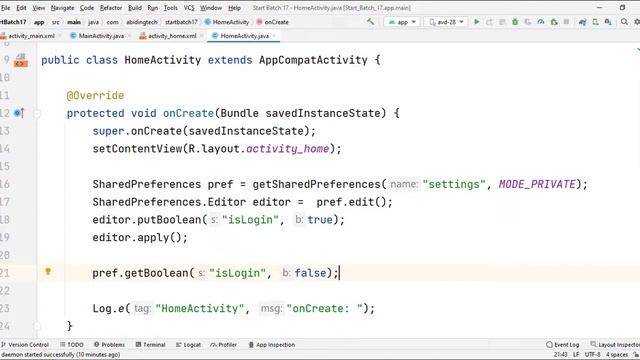Image resolution: width=640 pixels, height=360 pixels.
Task: Click the 21:43 cursor position indicator
Action: point(561,355)
